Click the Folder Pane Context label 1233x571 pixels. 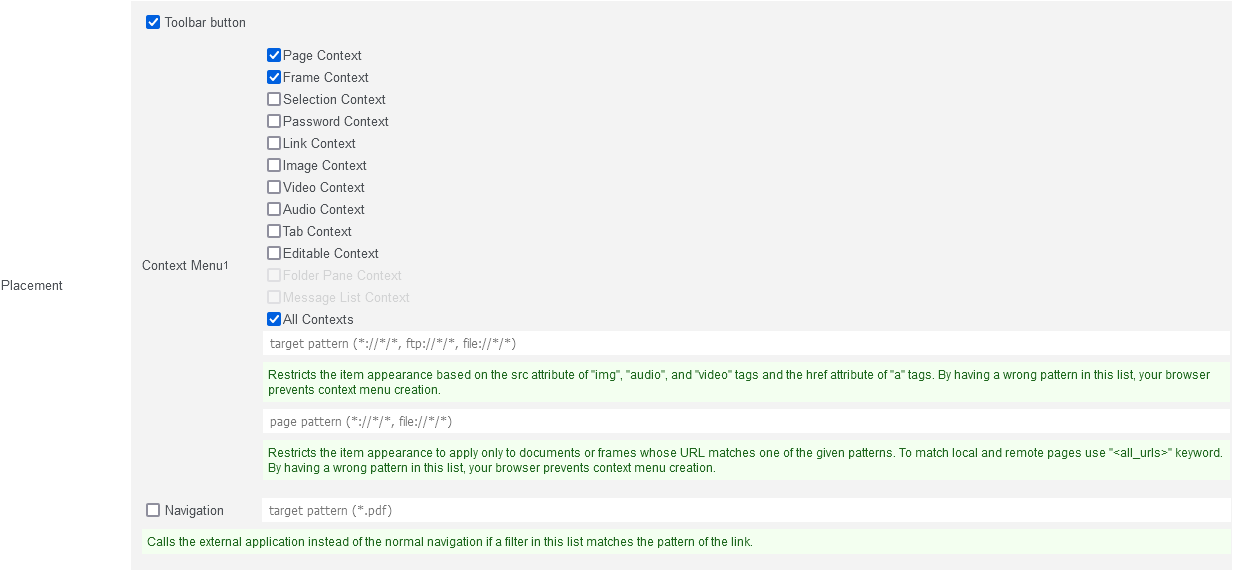[342, 276]
